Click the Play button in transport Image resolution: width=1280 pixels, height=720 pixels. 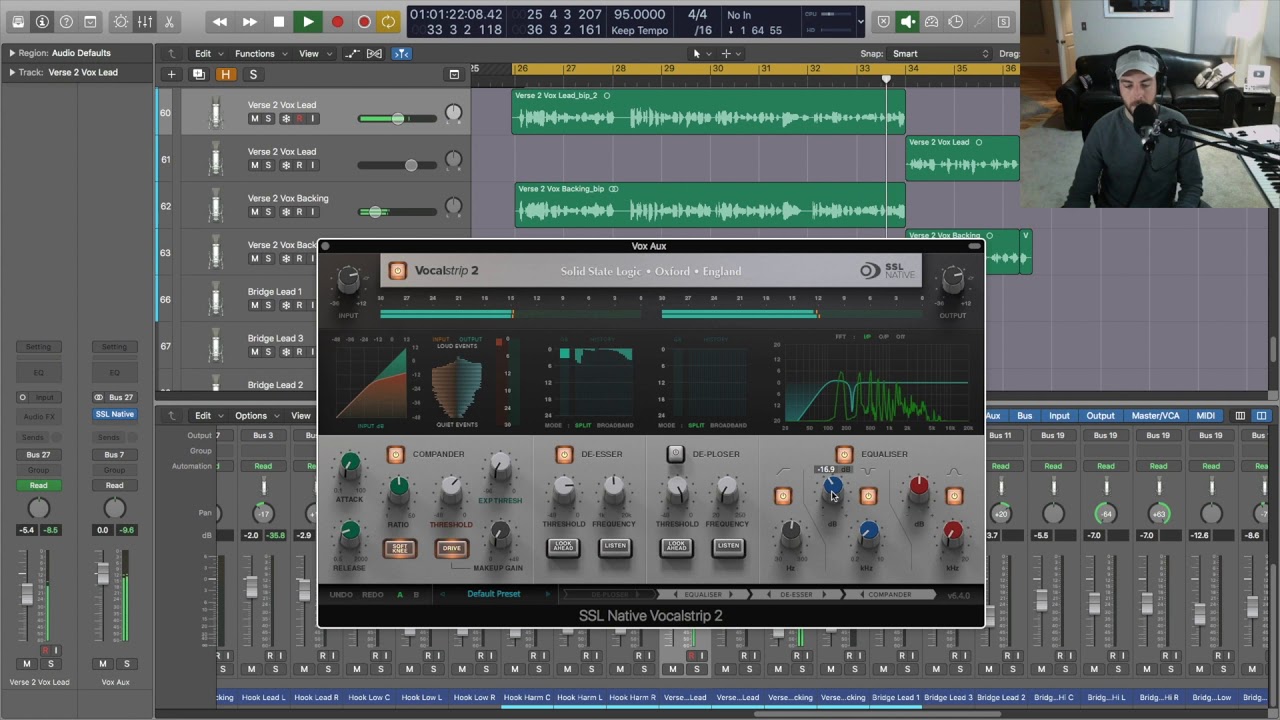pos(308,21)
